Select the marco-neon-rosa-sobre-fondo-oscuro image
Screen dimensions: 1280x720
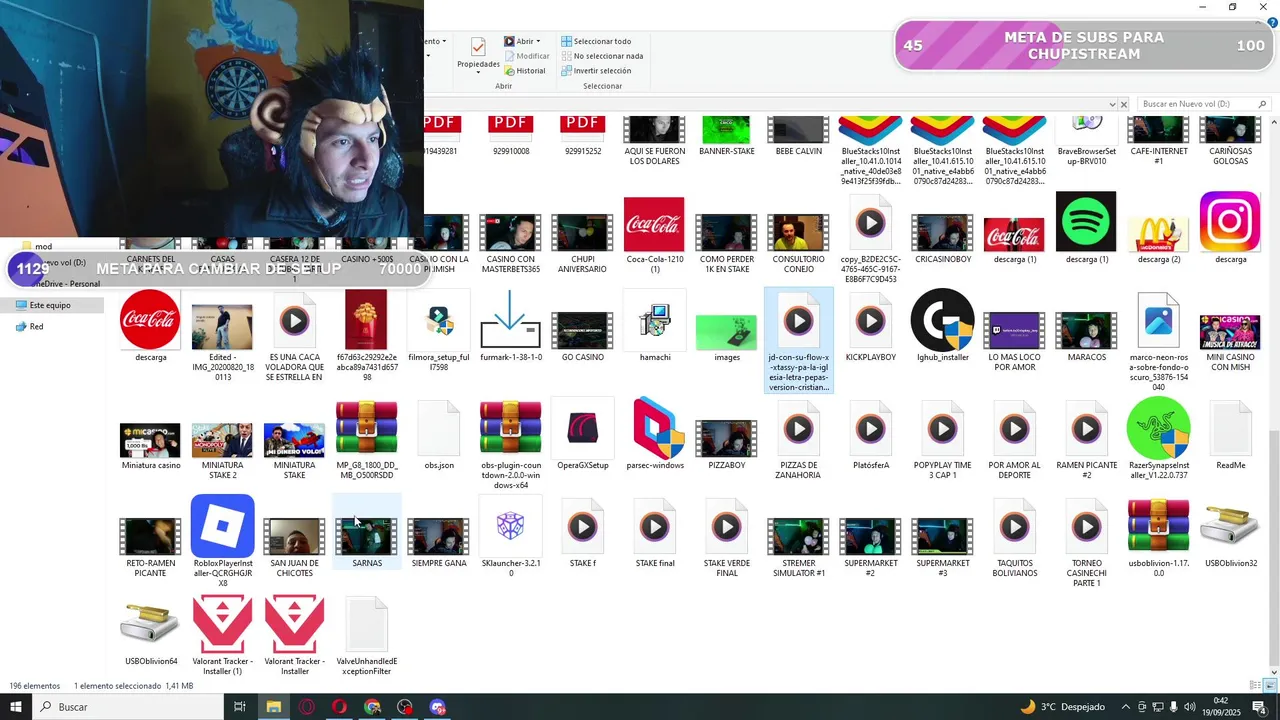[1158, 320]
